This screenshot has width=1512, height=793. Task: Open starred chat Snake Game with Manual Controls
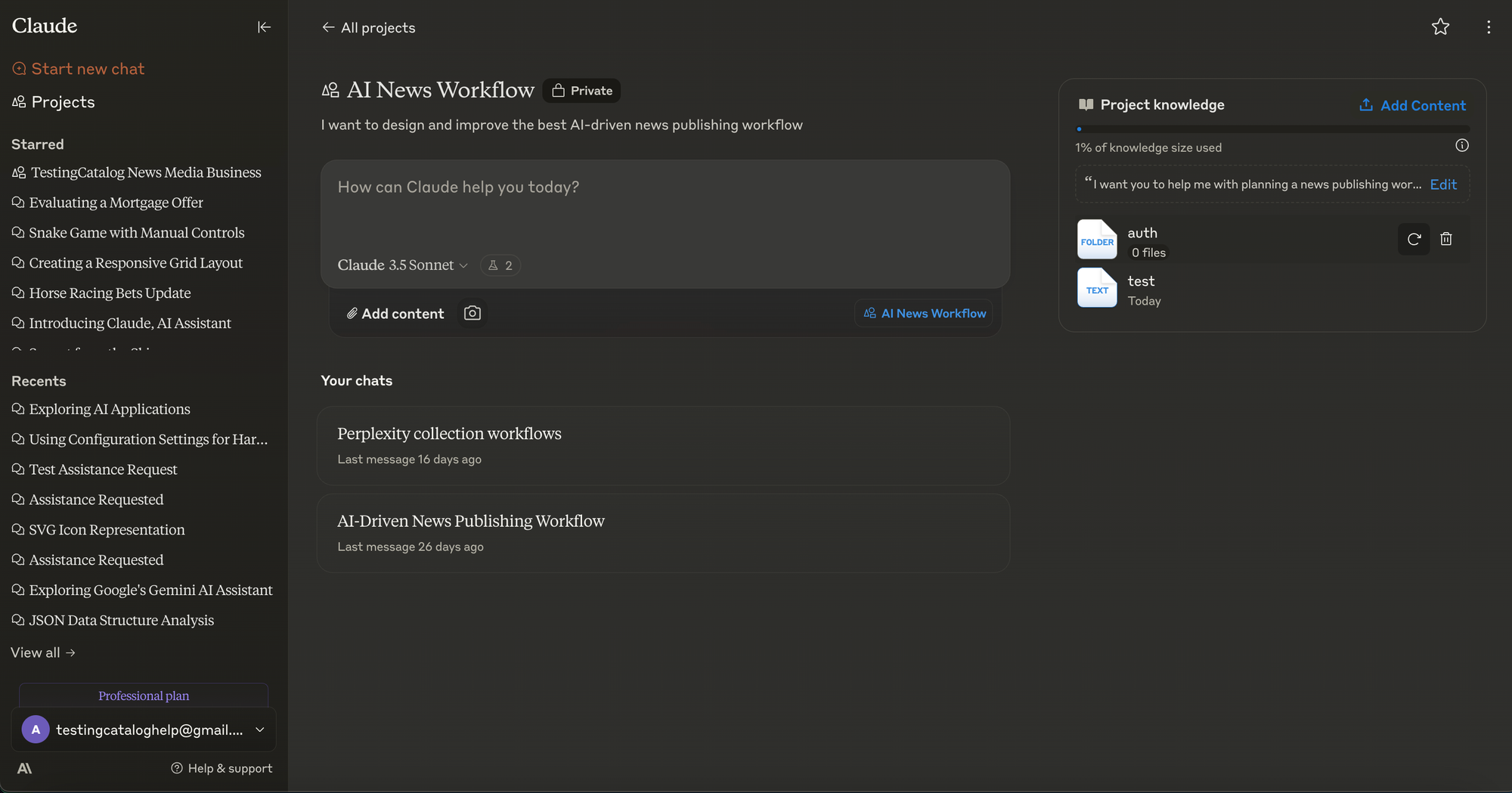pos(129,233)
